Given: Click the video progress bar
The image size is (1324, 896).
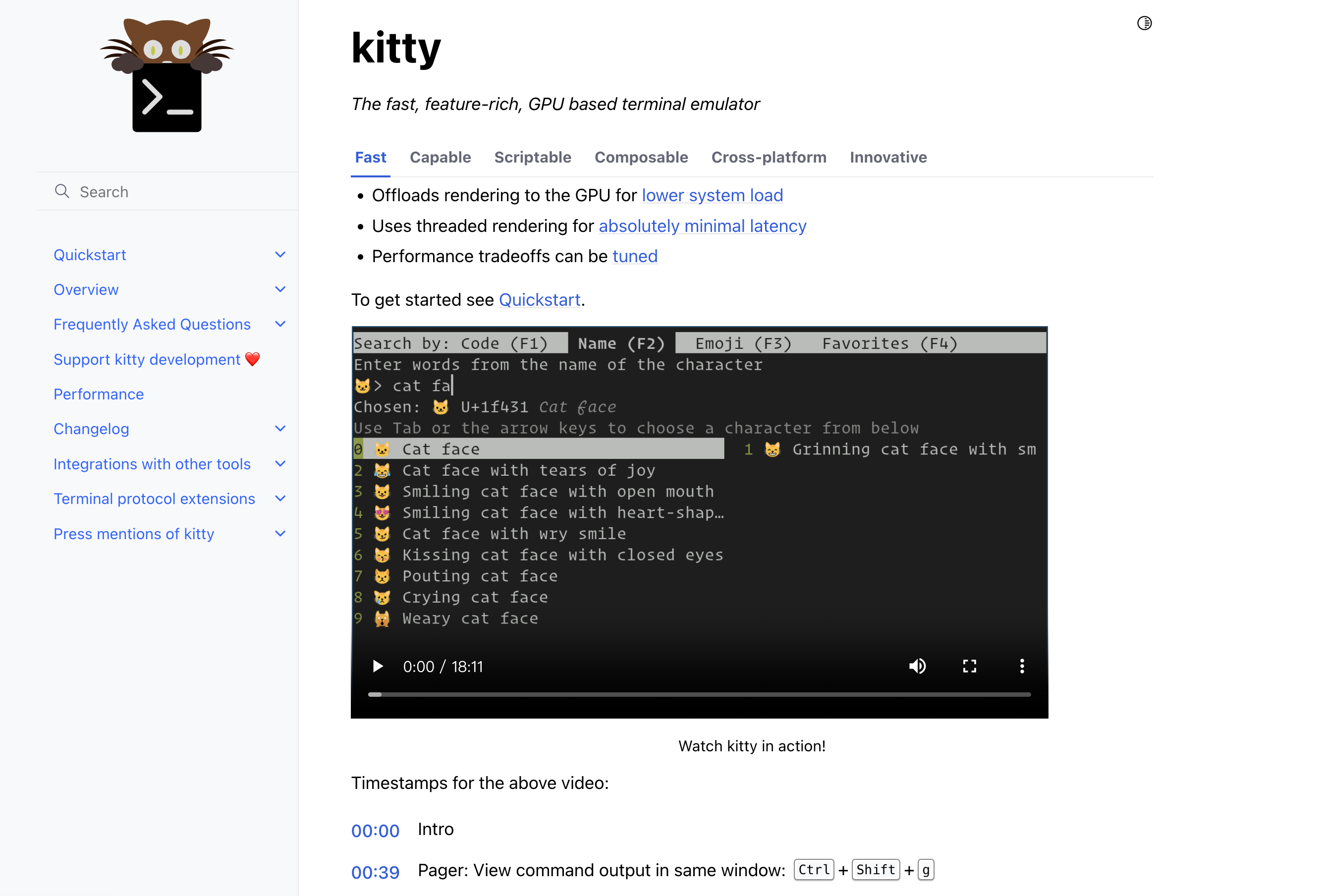Looking at the screenshot, I should 701,694.
